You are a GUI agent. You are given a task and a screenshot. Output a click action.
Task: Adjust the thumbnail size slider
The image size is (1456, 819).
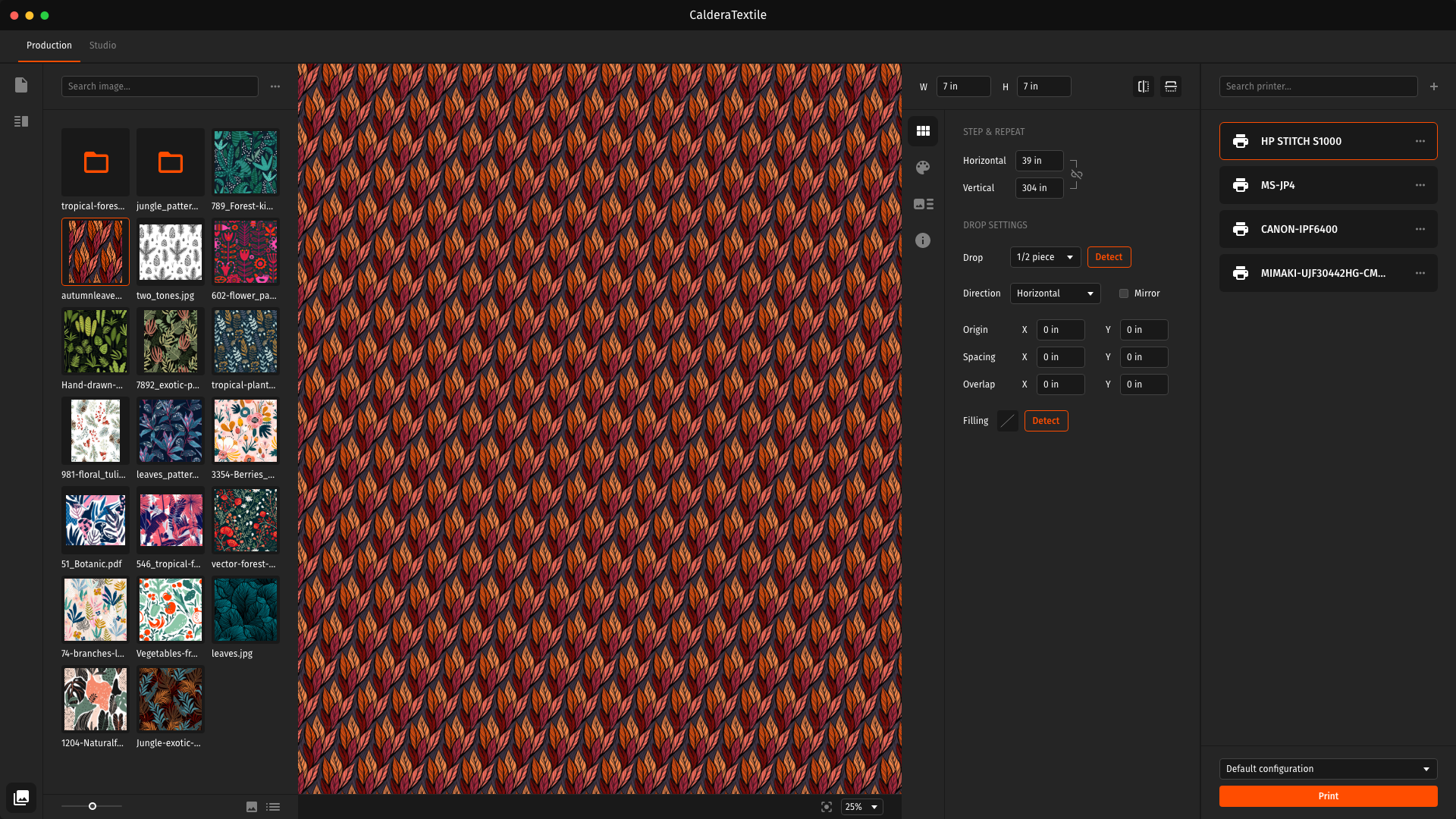click(x=92, y=806)
